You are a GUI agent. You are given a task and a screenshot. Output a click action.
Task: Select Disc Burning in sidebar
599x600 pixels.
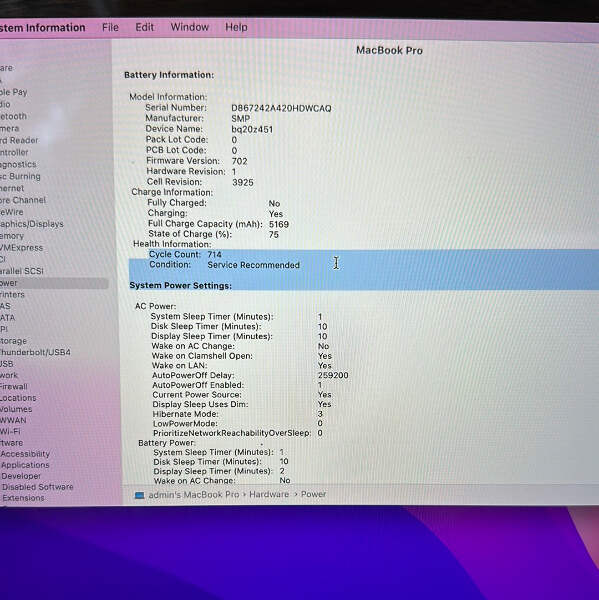[20, 176]
